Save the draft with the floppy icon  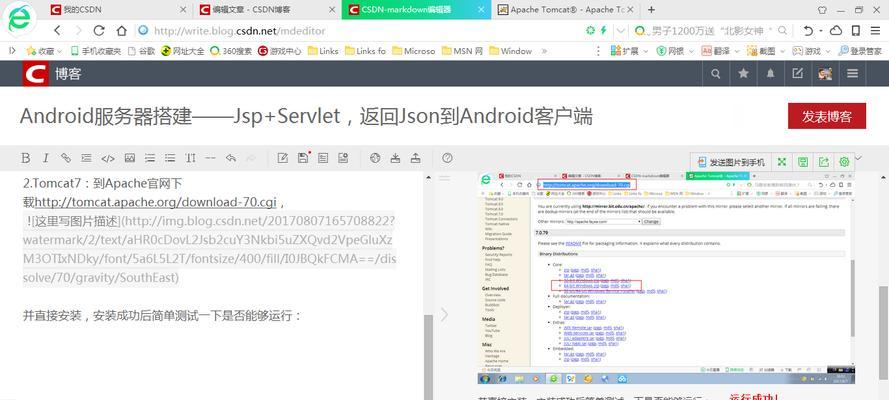pos(303,158)
